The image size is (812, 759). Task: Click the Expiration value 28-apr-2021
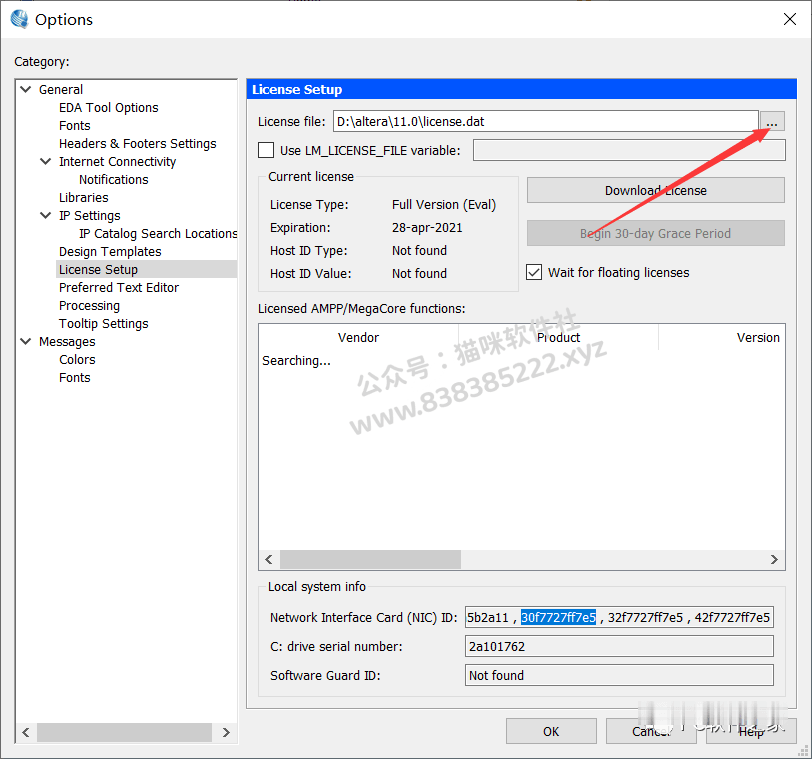pyautogui.click(x=427, y=228)
